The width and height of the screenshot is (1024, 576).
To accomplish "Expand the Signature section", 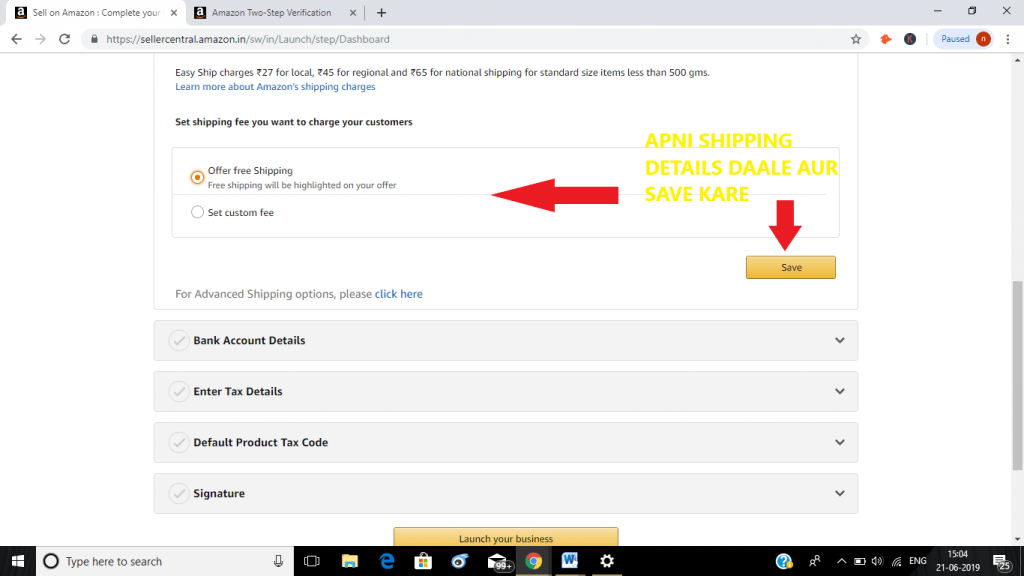I will pyautogui.click(x=505, y=493).
